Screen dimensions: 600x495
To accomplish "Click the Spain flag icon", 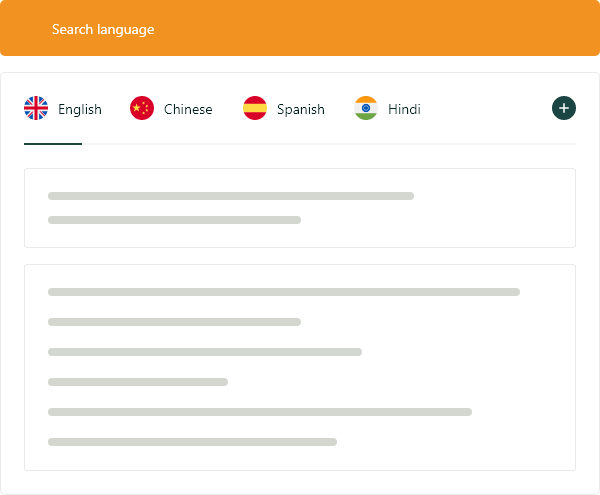I will [255, 109].
